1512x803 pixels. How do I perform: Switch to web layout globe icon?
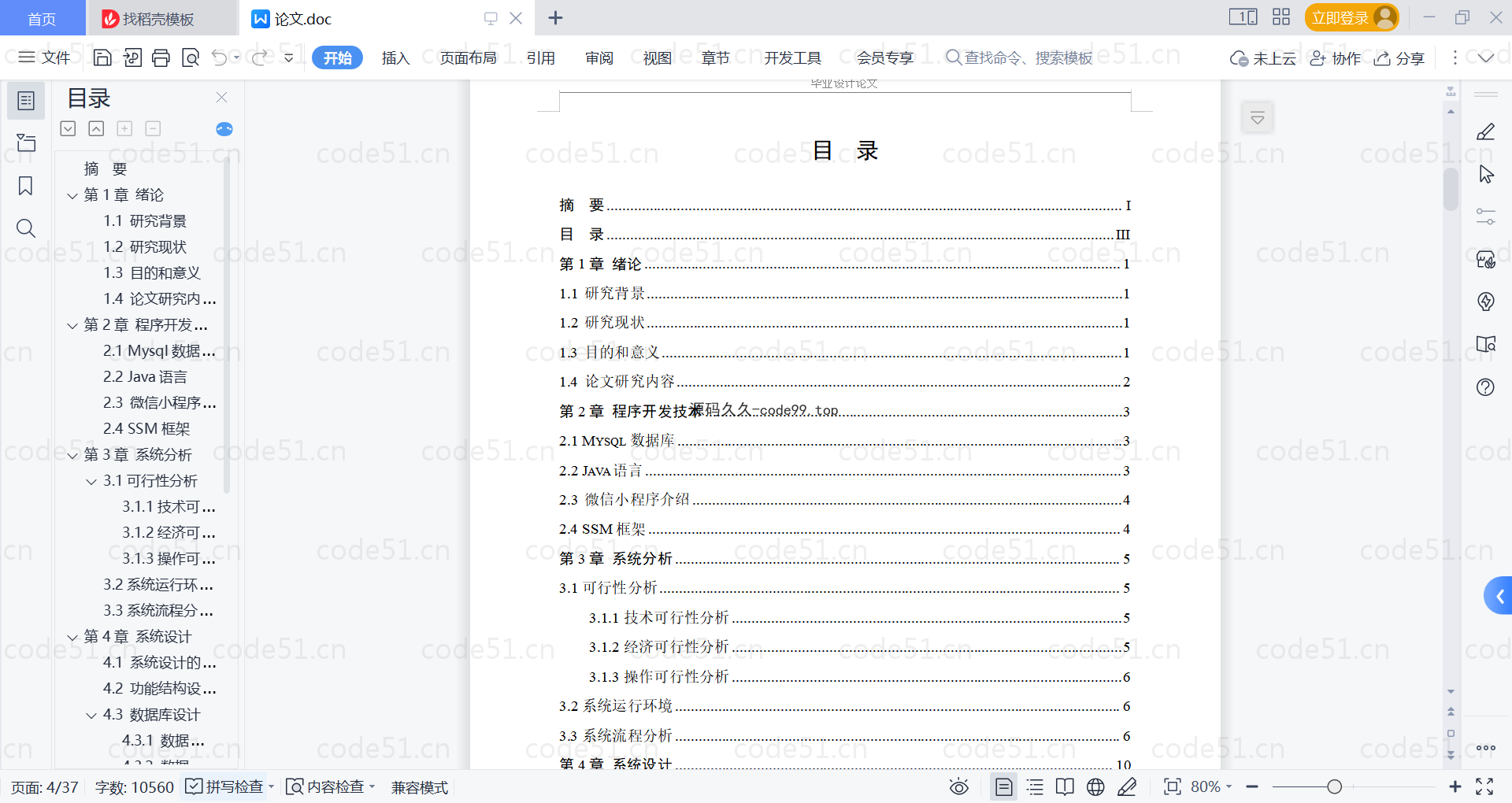tap(1095, 786)
